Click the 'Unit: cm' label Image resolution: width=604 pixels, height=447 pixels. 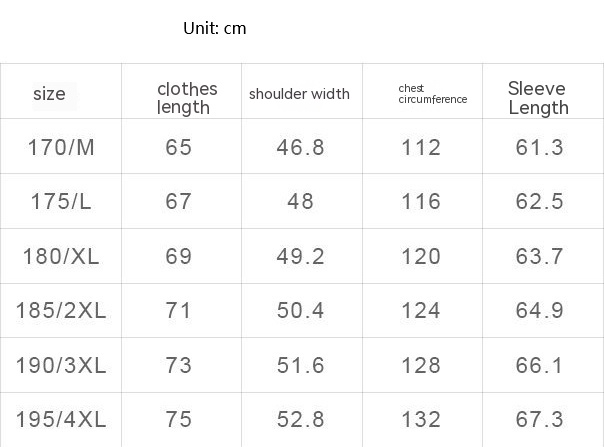pos(214,28)
